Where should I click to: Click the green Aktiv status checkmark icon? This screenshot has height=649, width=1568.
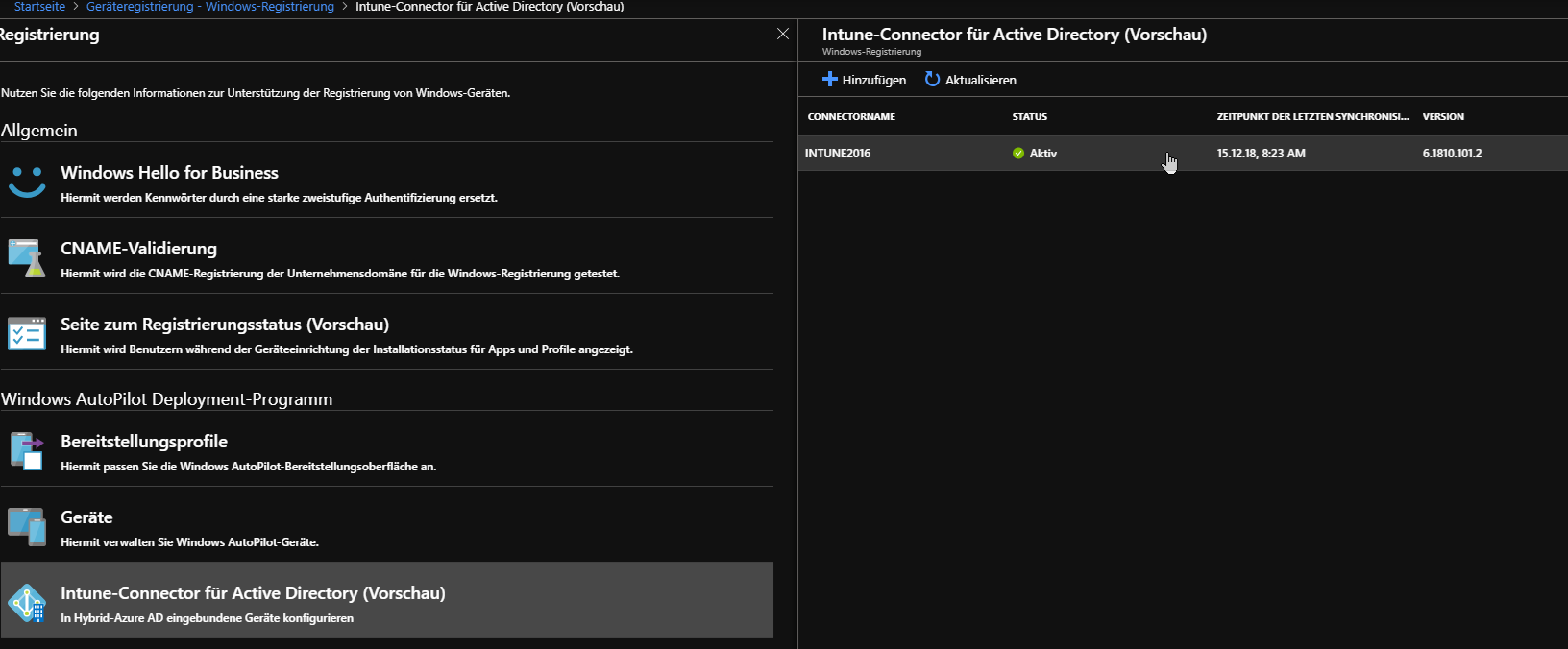1018,153
